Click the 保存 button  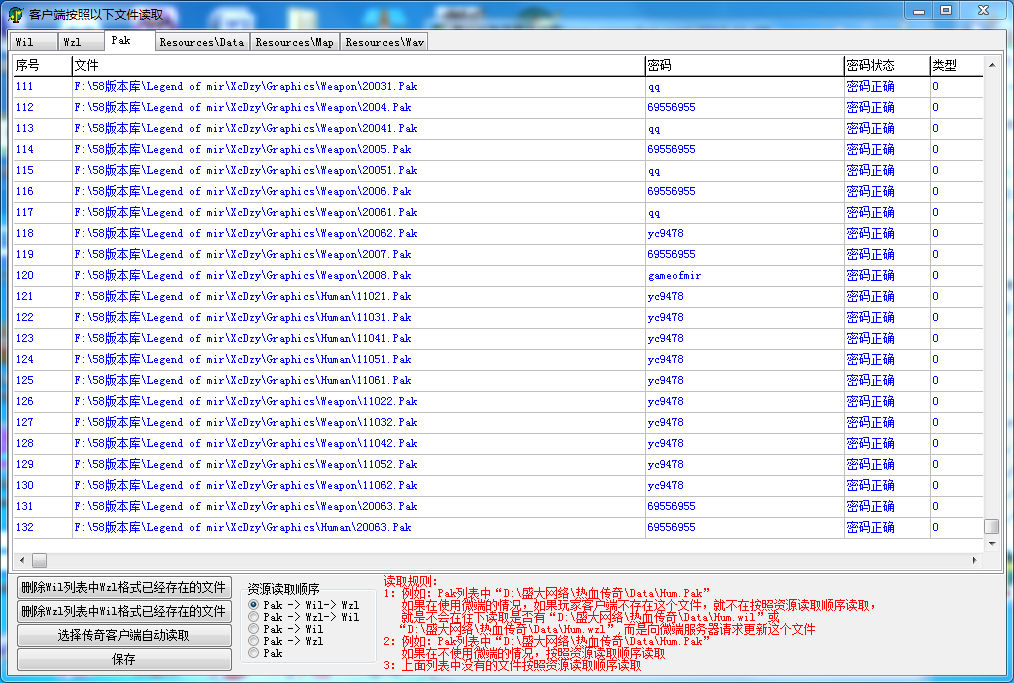pos(124,659)
